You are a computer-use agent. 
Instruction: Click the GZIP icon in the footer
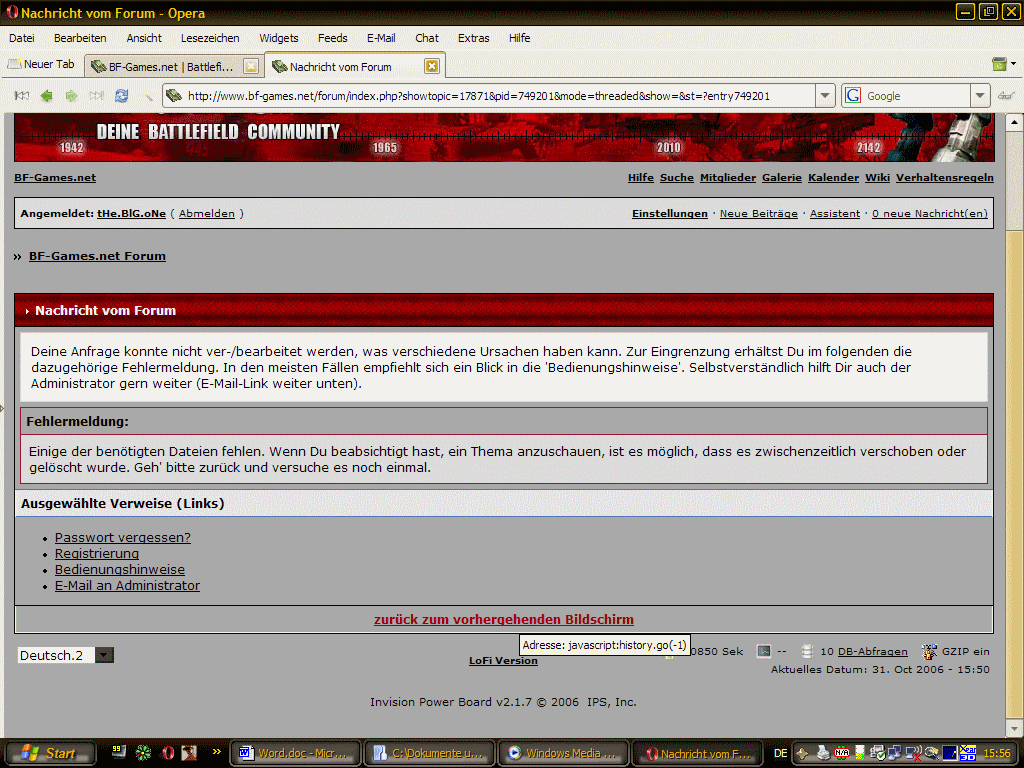[929, 651]
